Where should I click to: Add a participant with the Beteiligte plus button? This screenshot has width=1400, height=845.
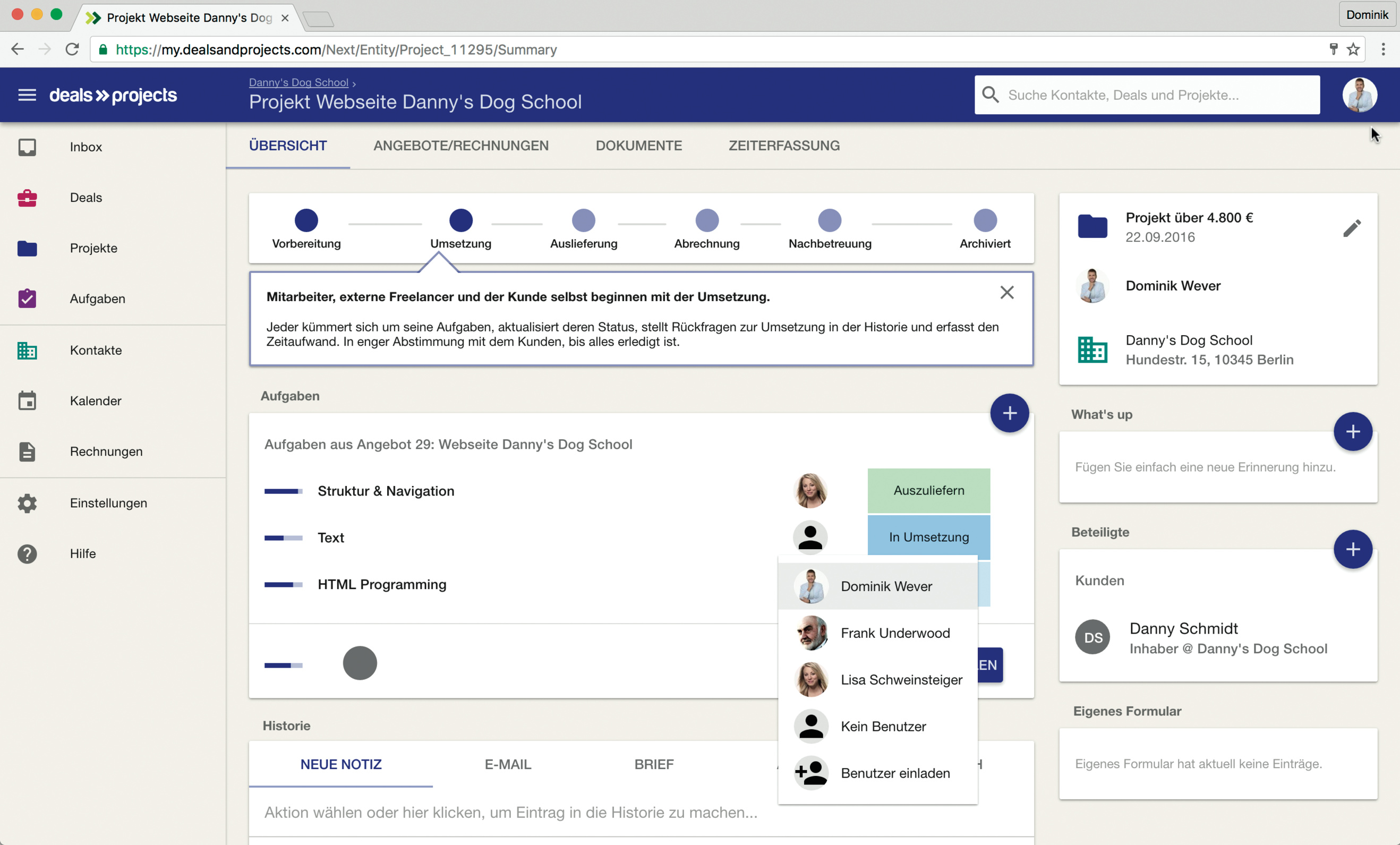pyautogui.click(x=1352, y=549)
